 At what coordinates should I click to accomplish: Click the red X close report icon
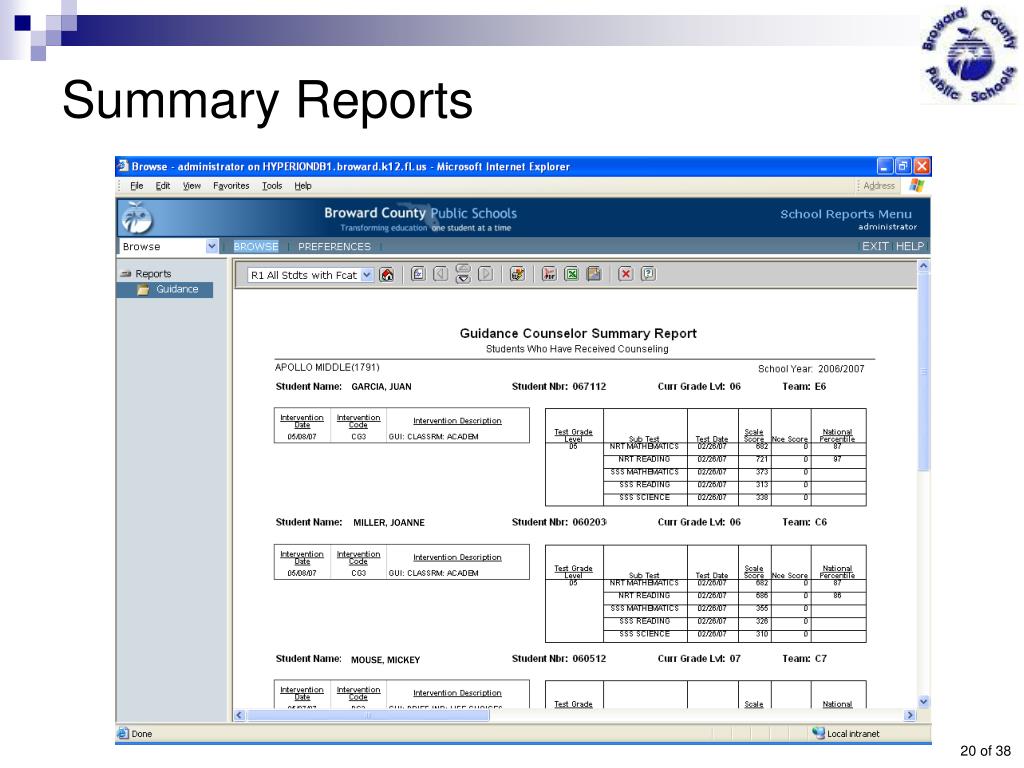point(626,274)
